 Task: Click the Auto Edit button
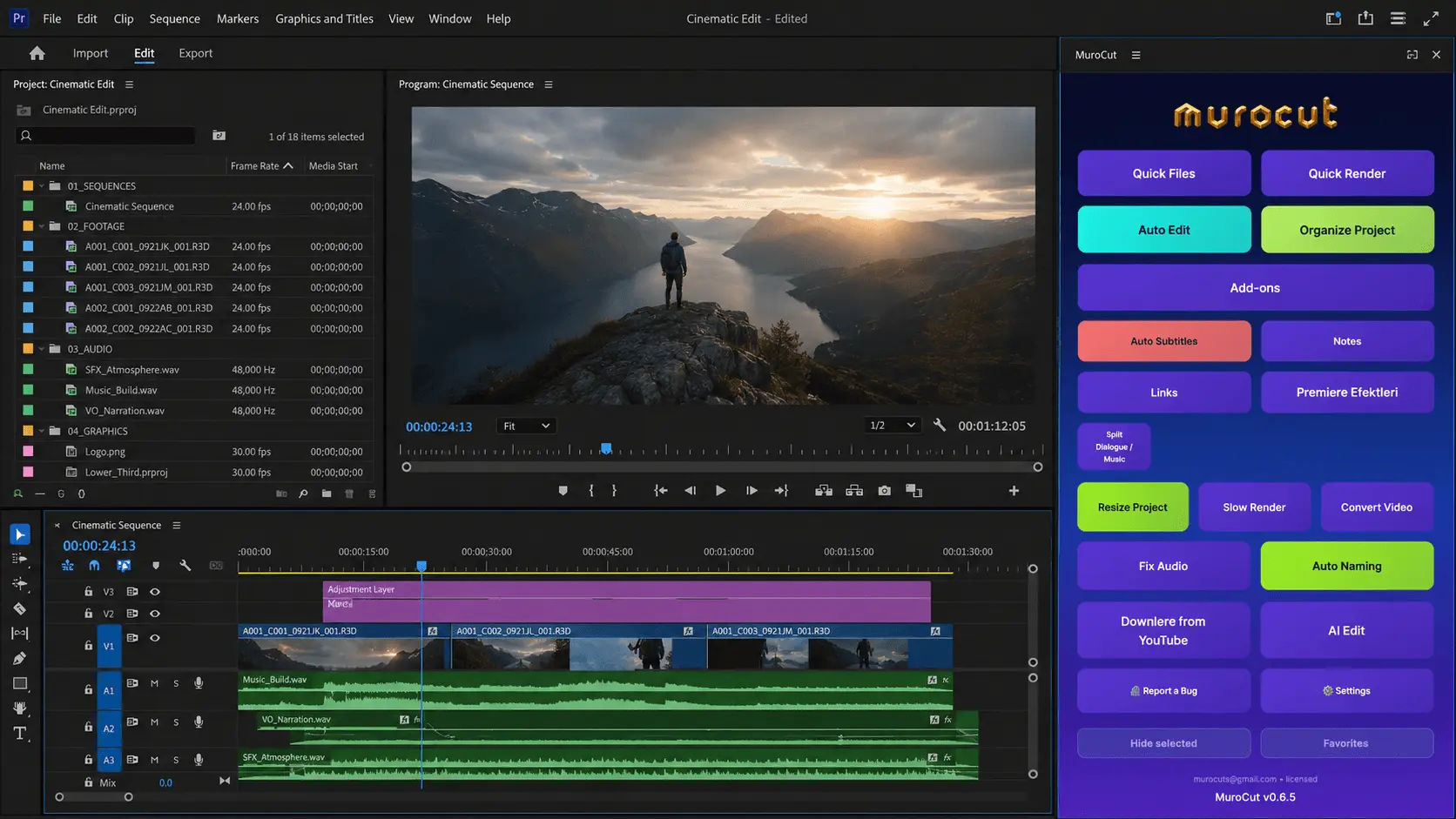[1164, 230]
